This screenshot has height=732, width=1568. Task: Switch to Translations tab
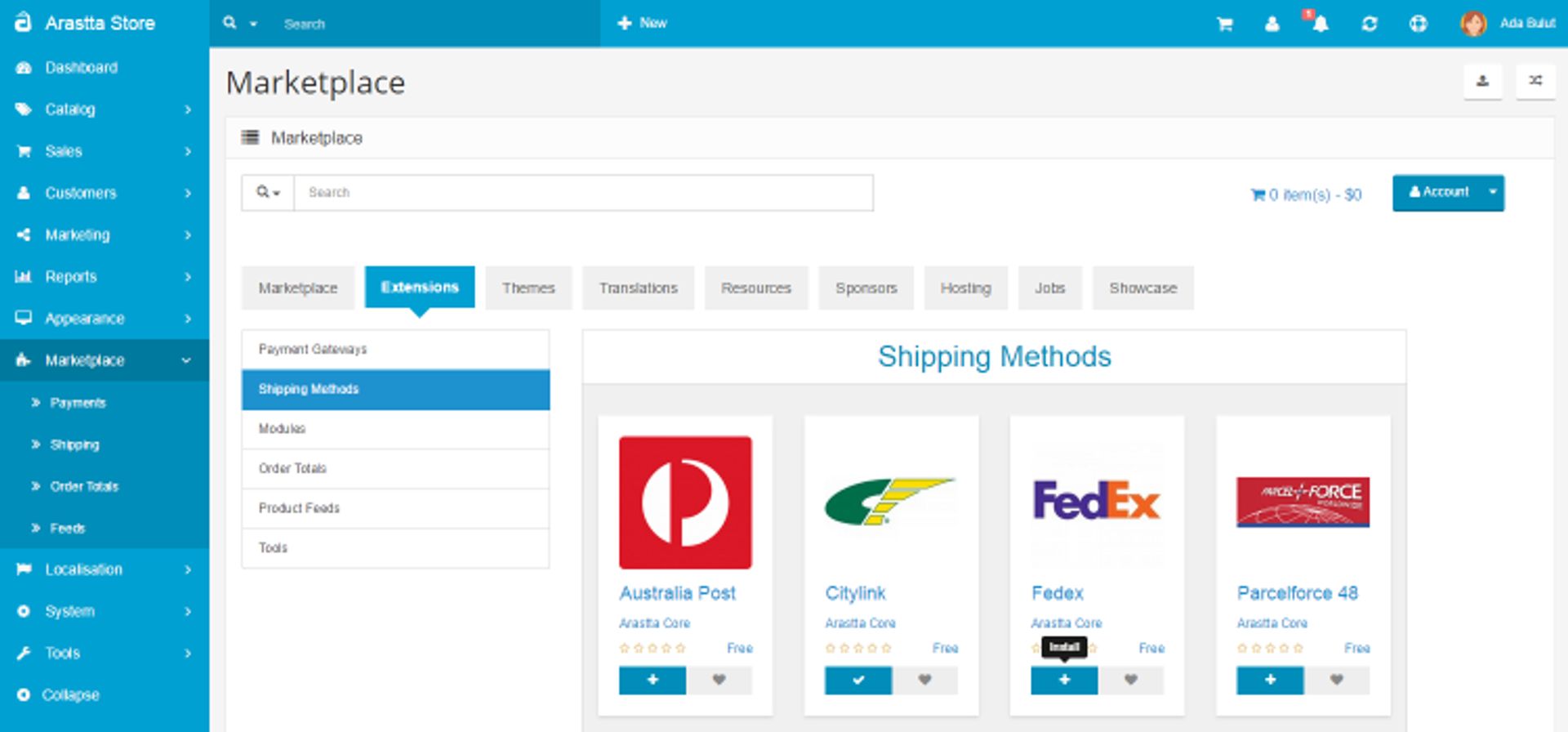pyautogui.click(x=638, y=288)
